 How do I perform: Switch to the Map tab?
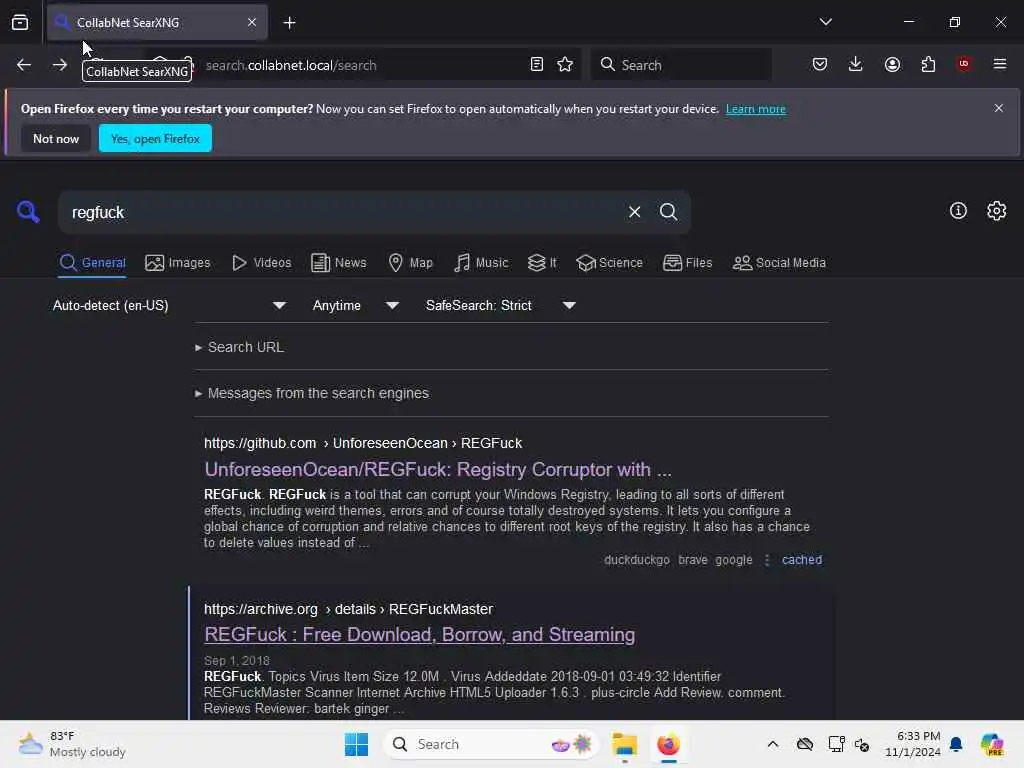point(410,263)
